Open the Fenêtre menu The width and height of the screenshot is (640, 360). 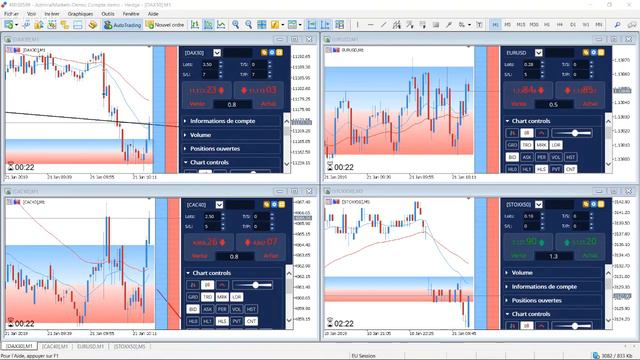[131, 13]
